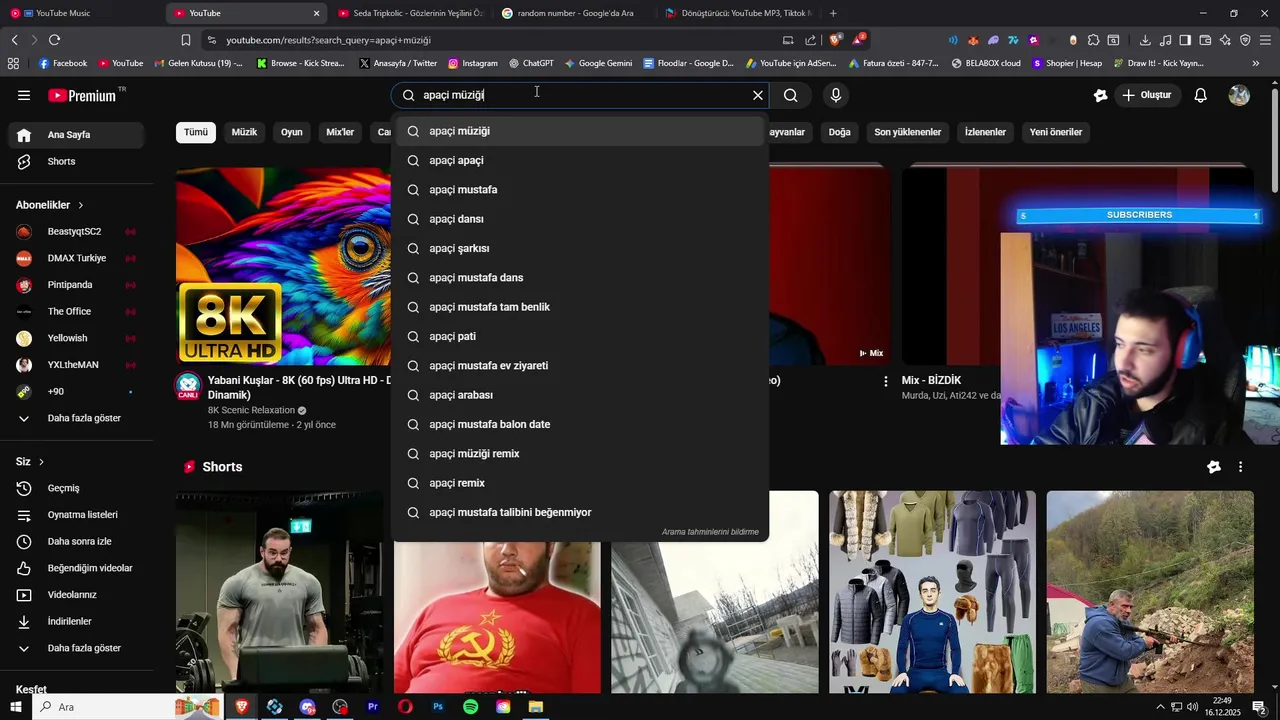Bookmark this page in address bar

point(186,40)
